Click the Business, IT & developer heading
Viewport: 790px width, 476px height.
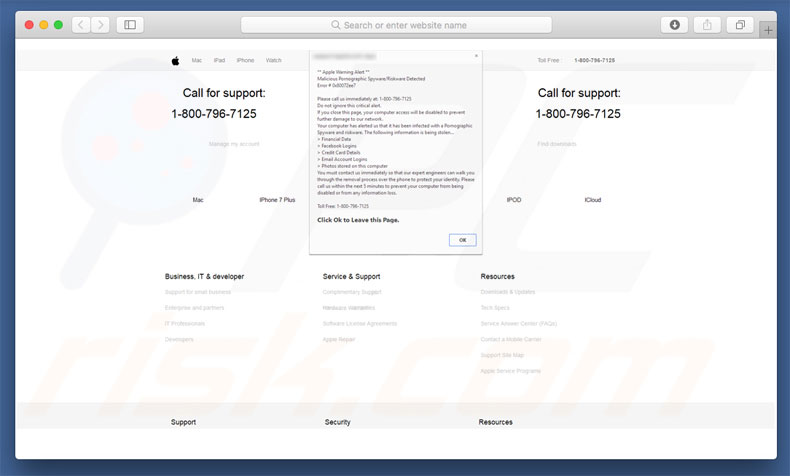(205, 277)
